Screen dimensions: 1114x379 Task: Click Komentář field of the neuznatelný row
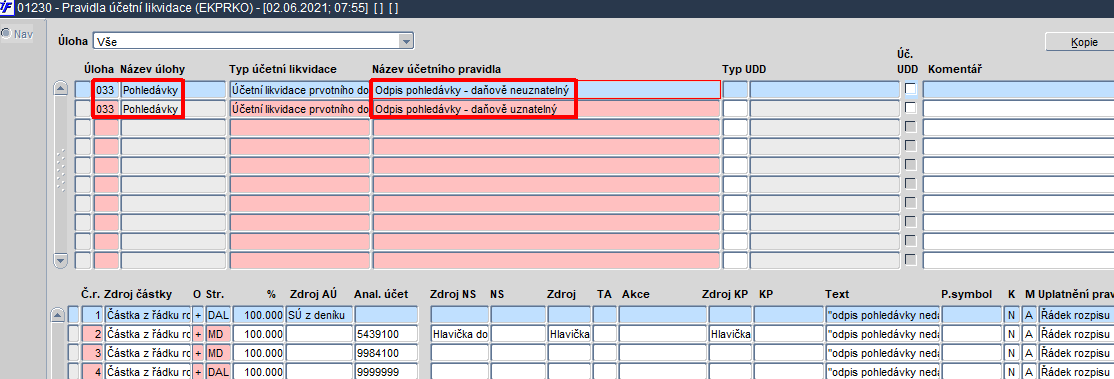point(1018,90)
